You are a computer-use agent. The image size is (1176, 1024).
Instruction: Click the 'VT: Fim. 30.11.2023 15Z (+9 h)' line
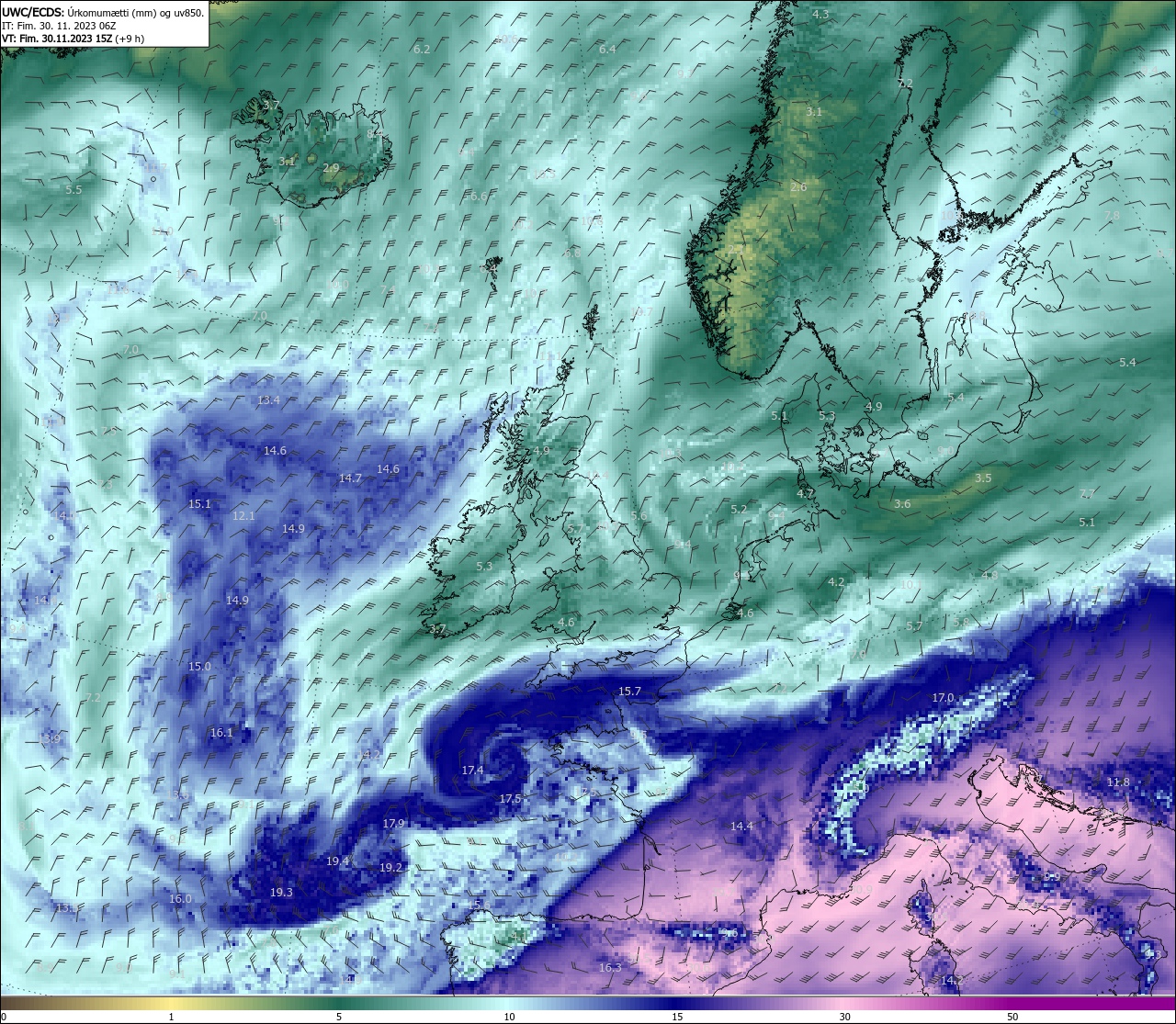tap(73, 39)
